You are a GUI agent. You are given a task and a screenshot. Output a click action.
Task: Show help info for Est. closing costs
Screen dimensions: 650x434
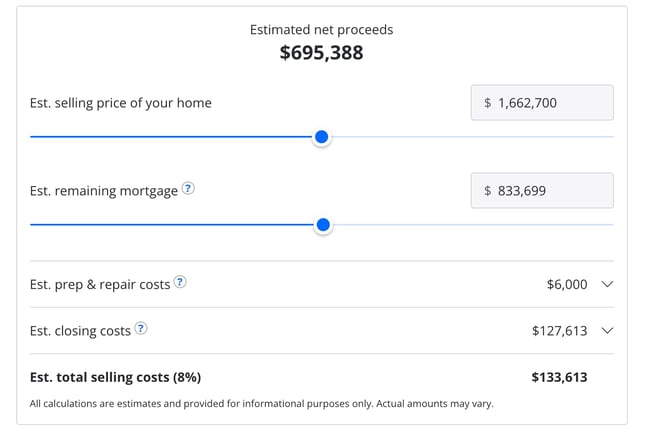click(141, 329)
